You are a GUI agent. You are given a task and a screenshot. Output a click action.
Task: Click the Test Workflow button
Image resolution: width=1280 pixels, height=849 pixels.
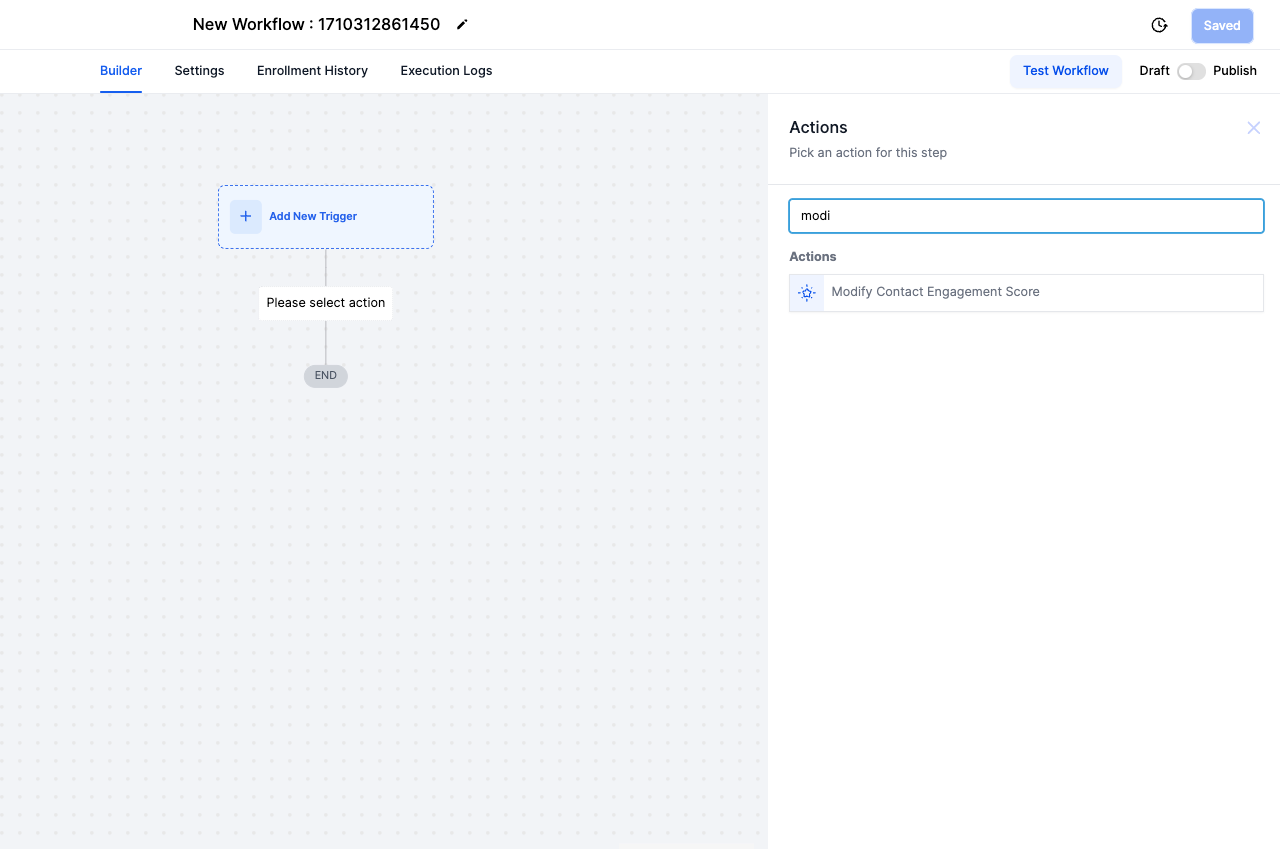(1066, 71)
